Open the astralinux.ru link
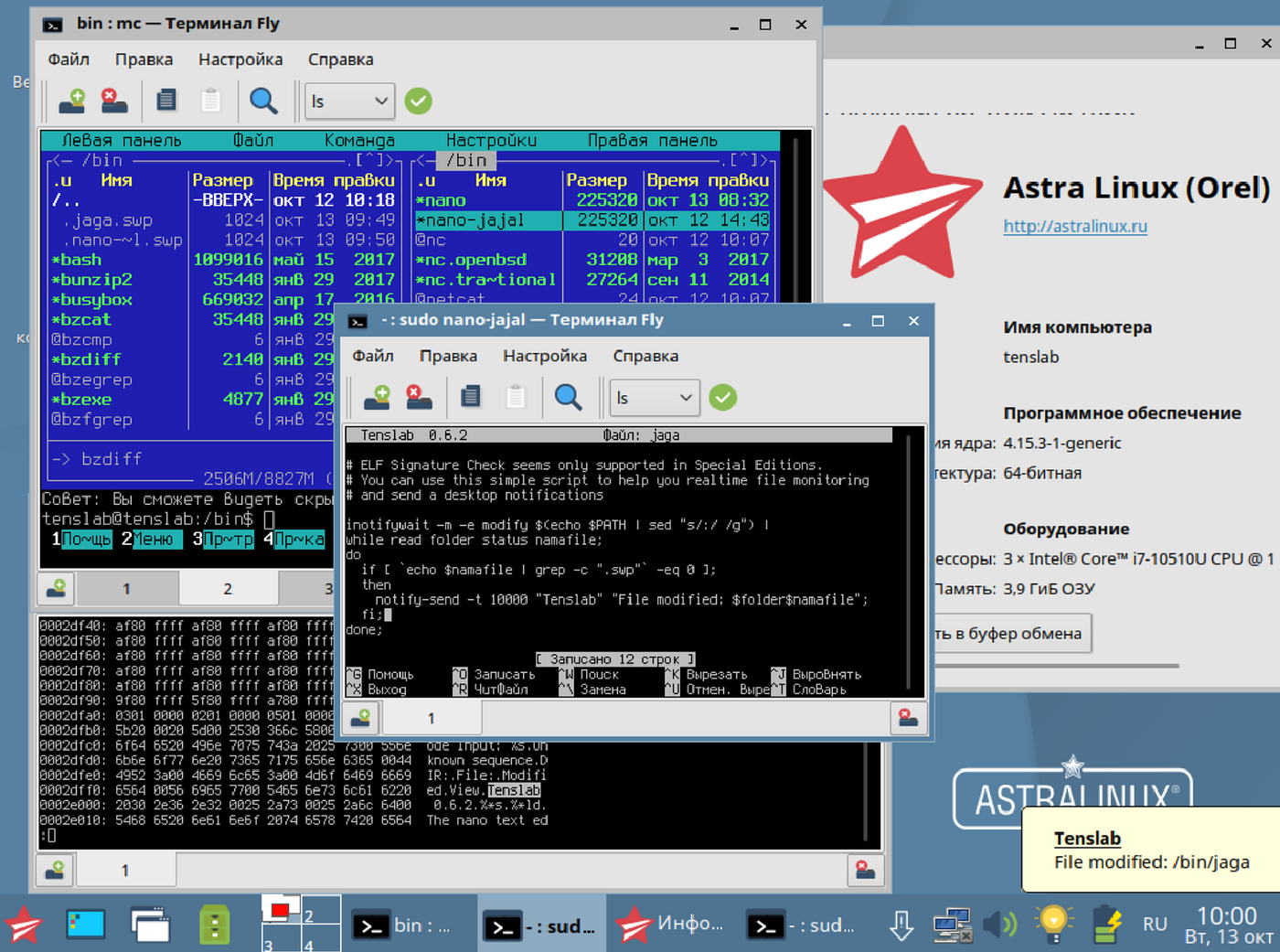Screen dimensions: 1280x952 click(1074, 226)
